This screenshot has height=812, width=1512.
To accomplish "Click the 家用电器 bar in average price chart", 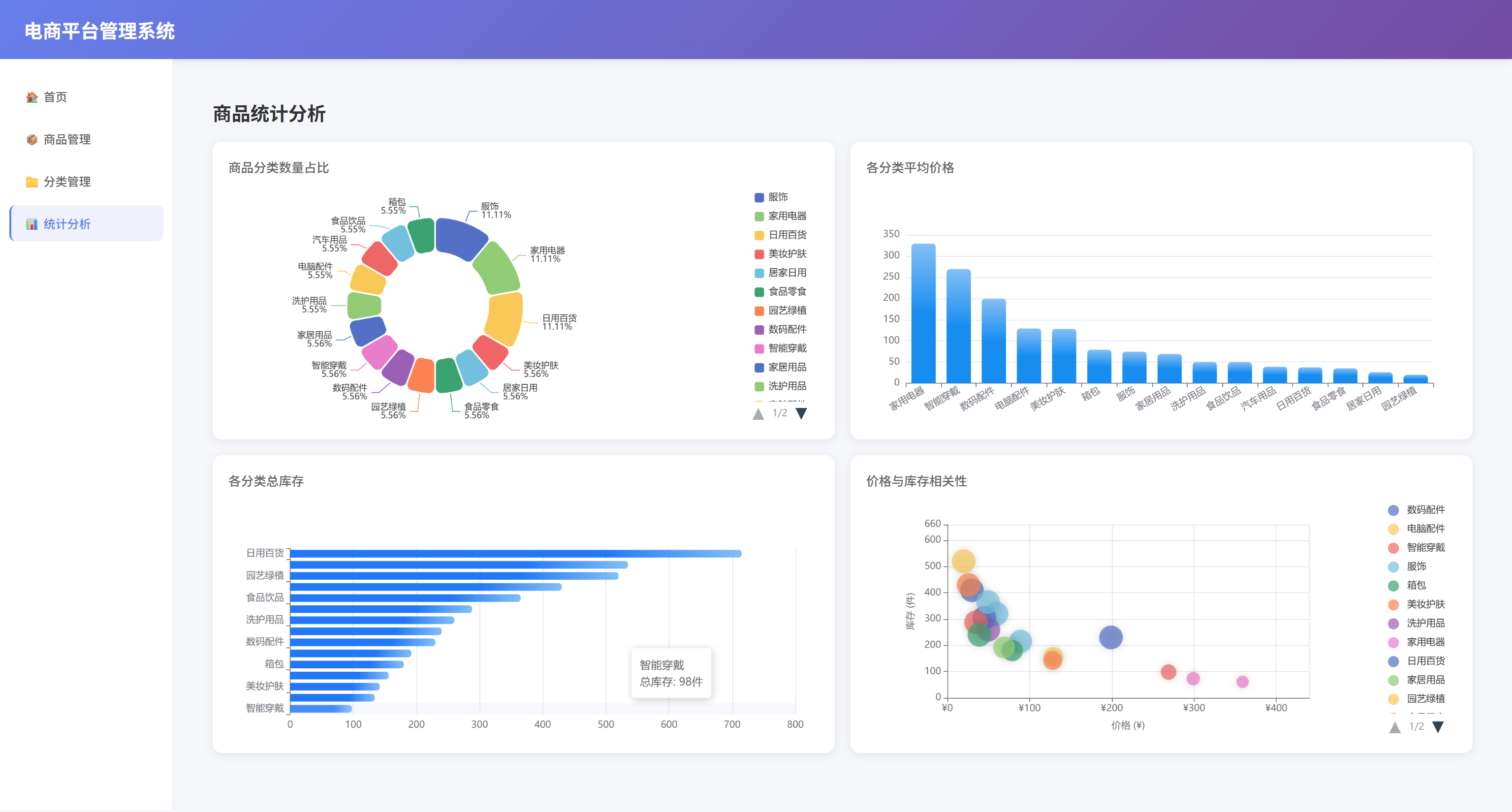I will coord(923,313).
